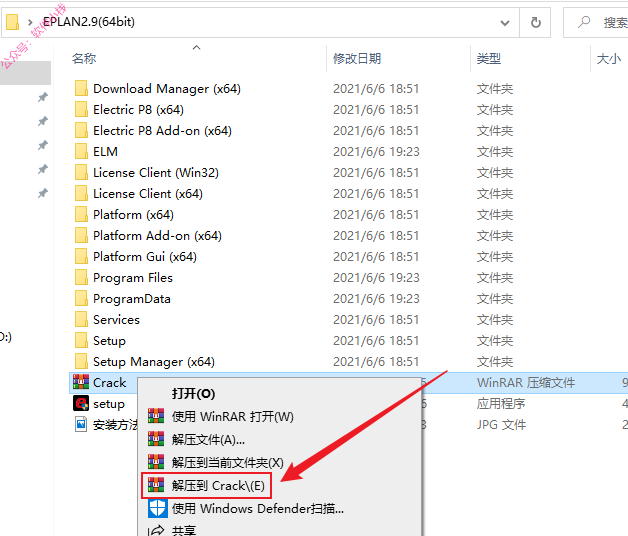Click the 搜索 search input box
This screenshot has height=536, width=628.
(x=596, y=22)
